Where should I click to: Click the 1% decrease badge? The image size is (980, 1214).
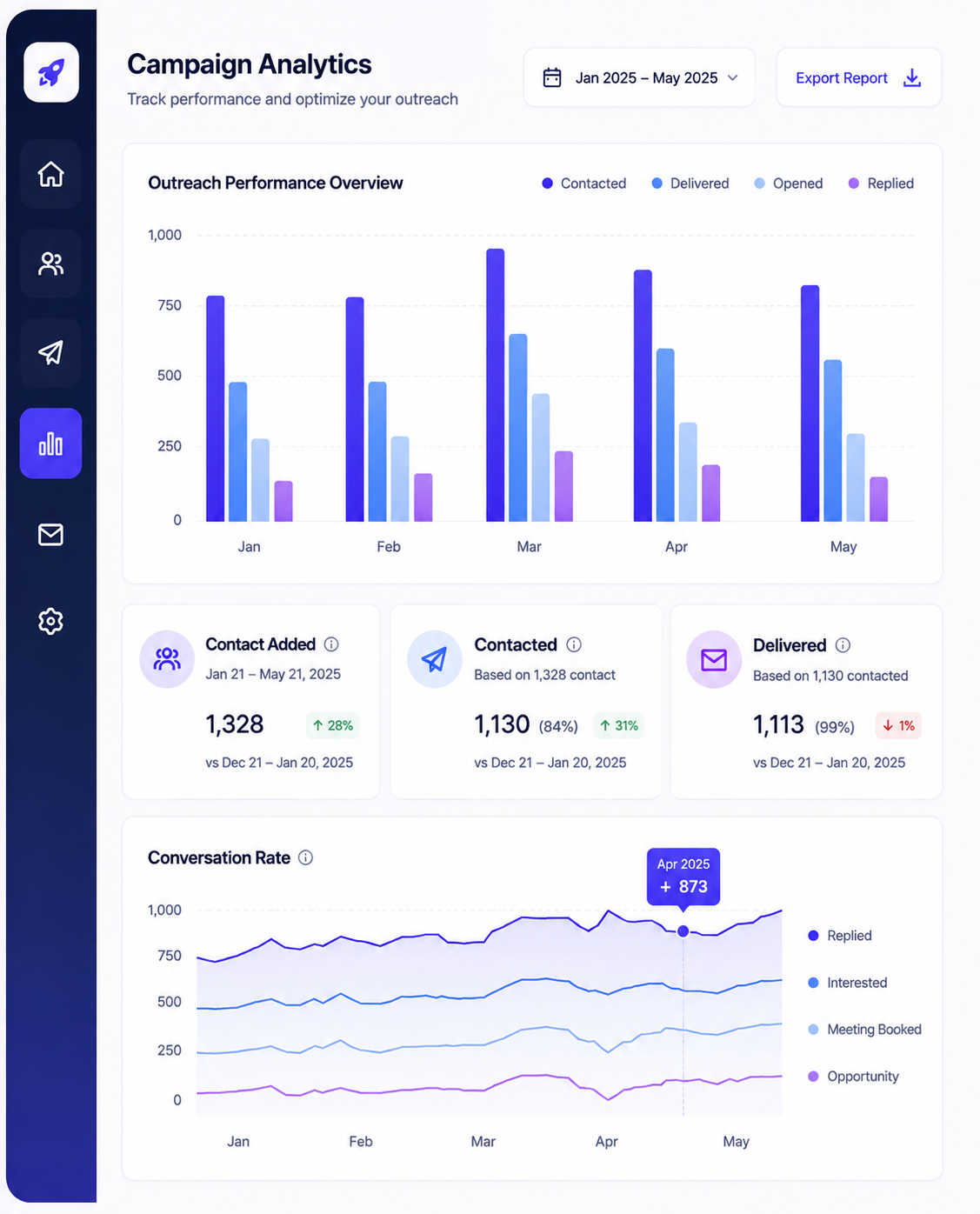(x=898, y=725)
